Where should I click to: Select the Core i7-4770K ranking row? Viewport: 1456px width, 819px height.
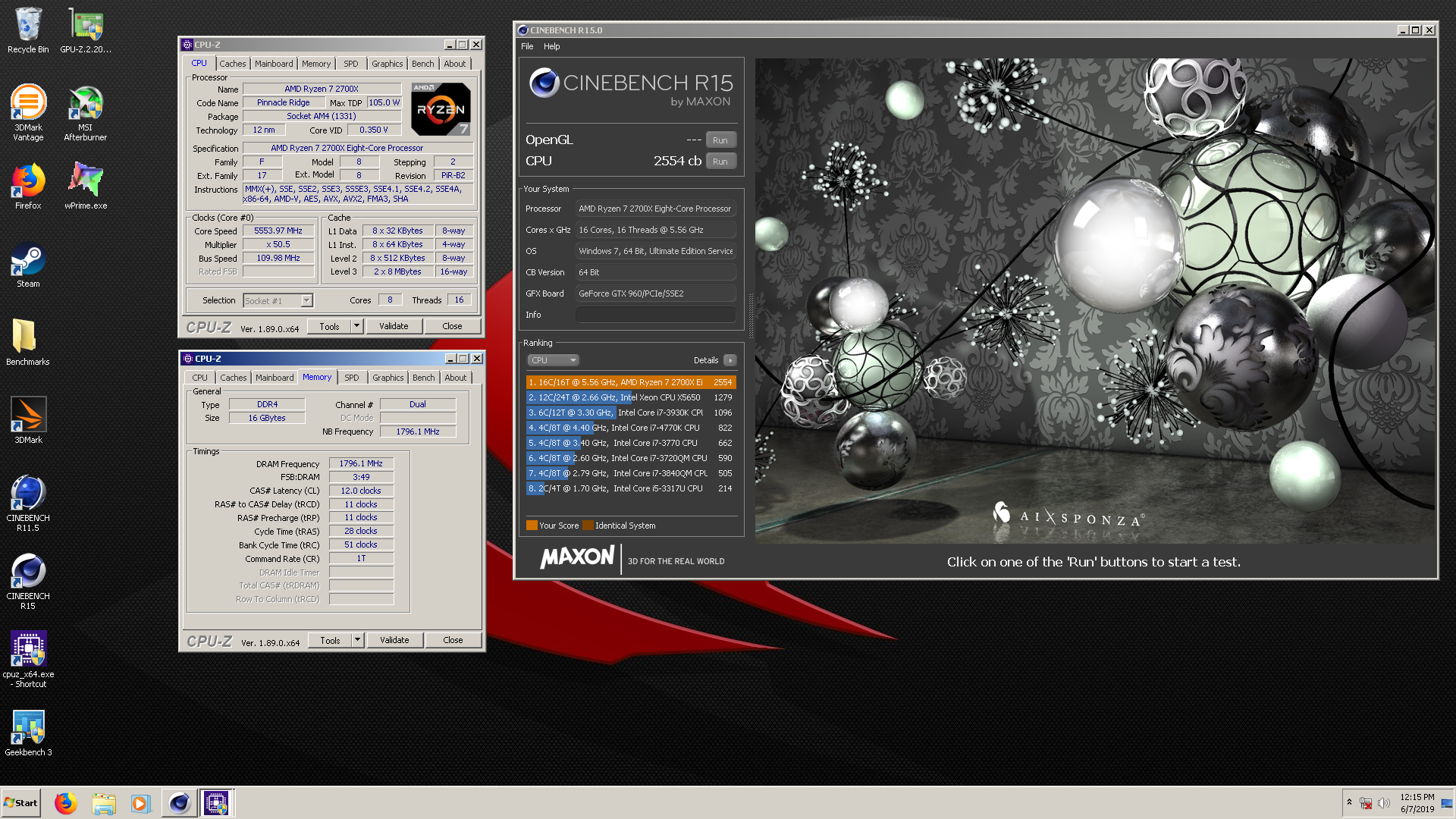click(x=631, y=428)
